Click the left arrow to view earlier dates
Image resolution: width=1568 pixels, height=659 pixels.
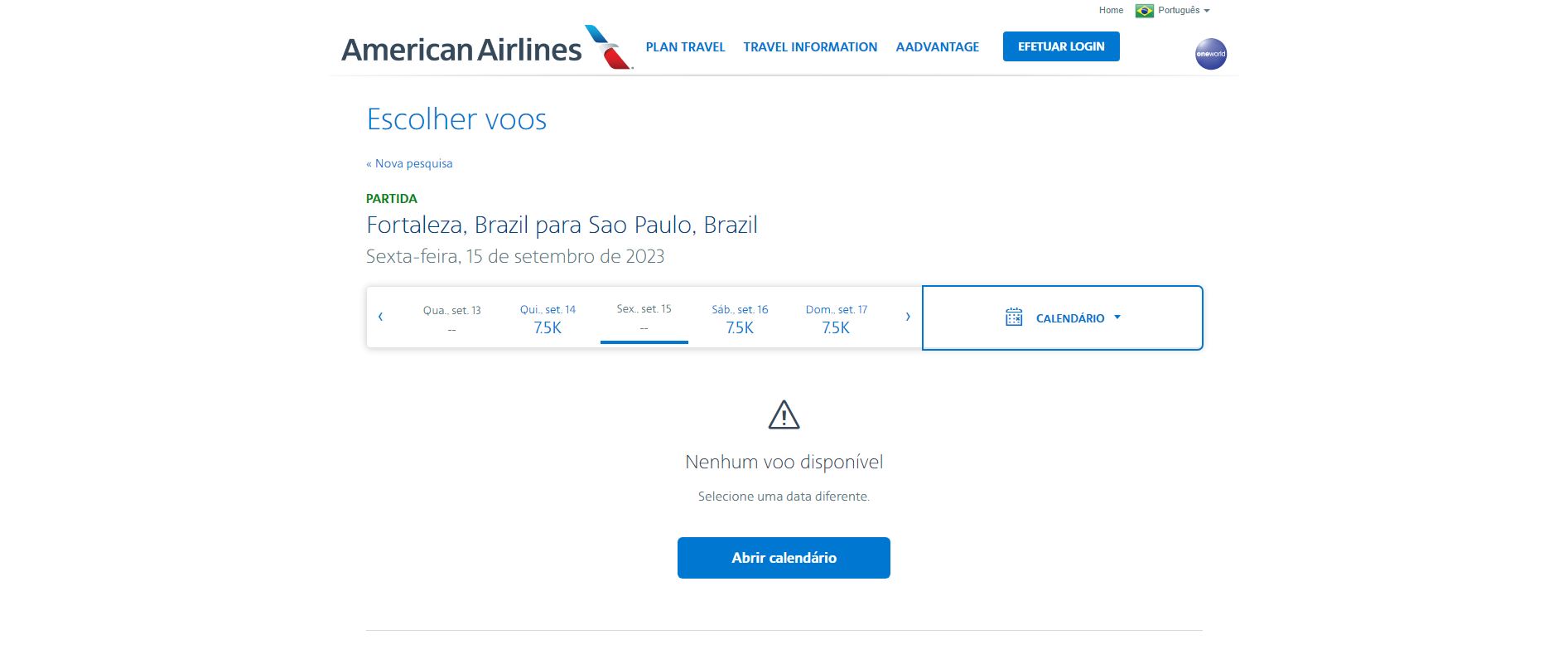pos(382,317)
